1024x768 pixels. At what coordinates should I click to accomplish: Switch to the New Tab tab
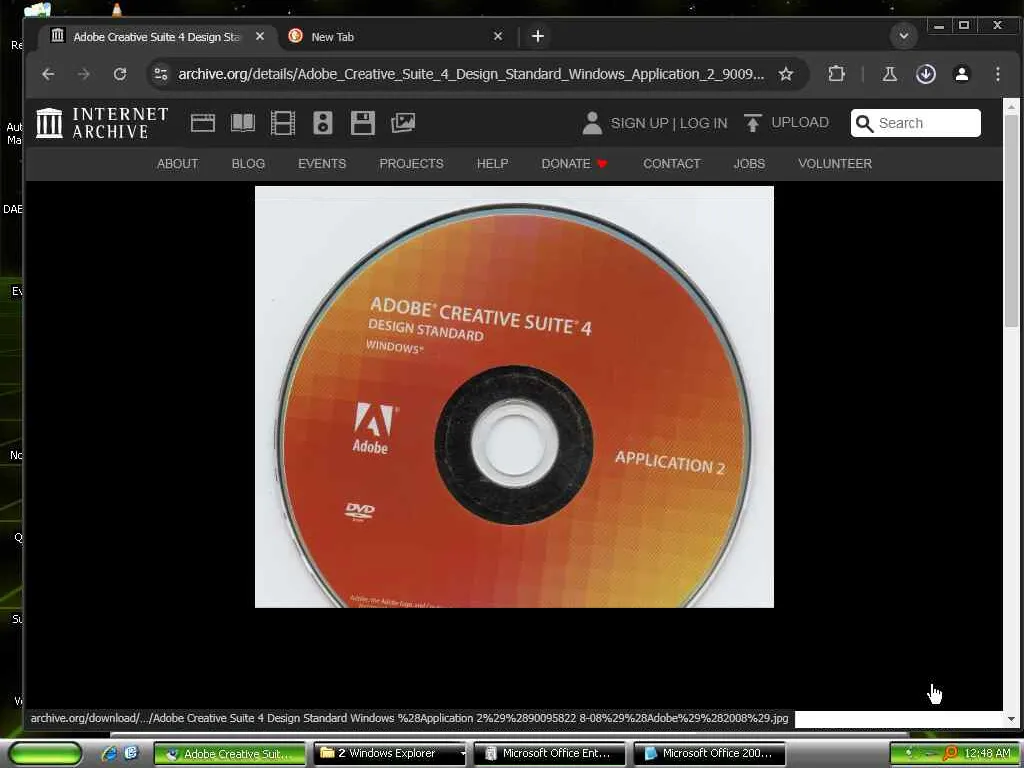coord(396,37)
